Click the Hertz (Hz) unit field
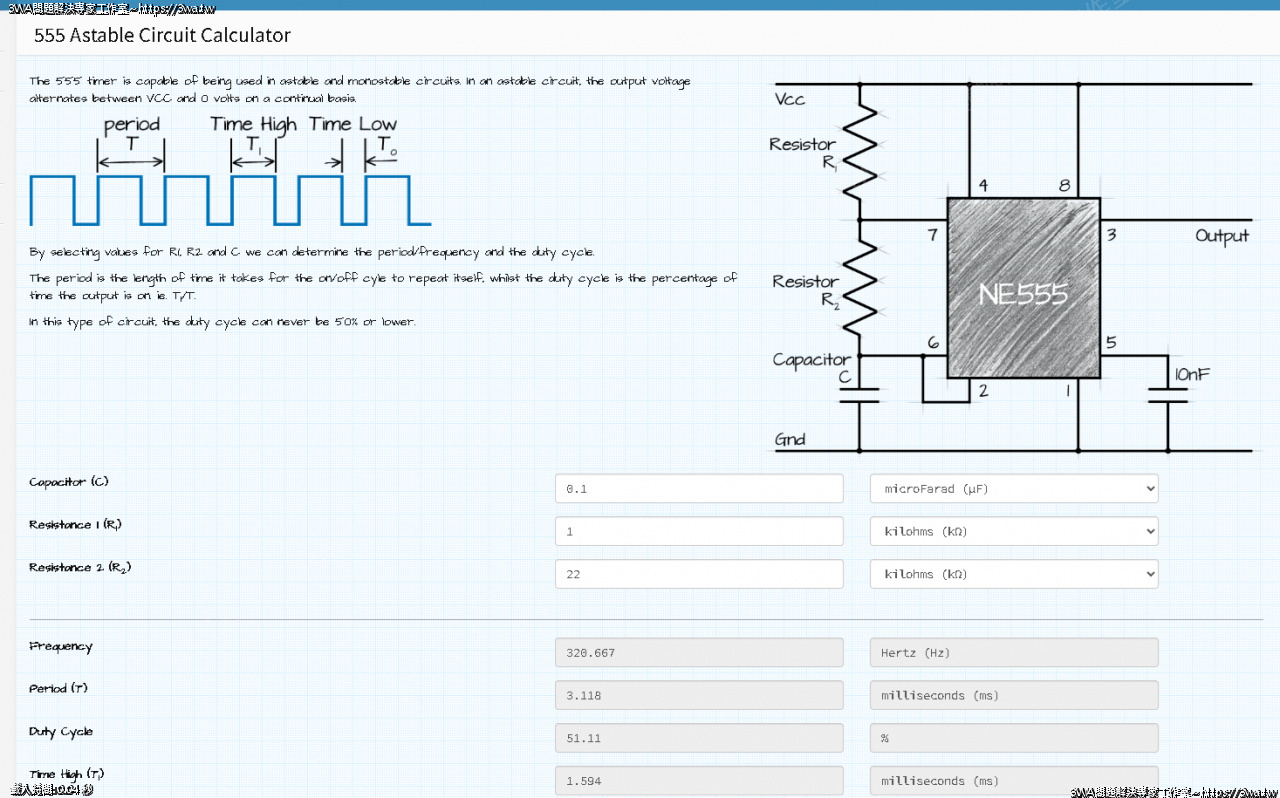This screenshot has height=798, width=1280. click(1013, 653)
